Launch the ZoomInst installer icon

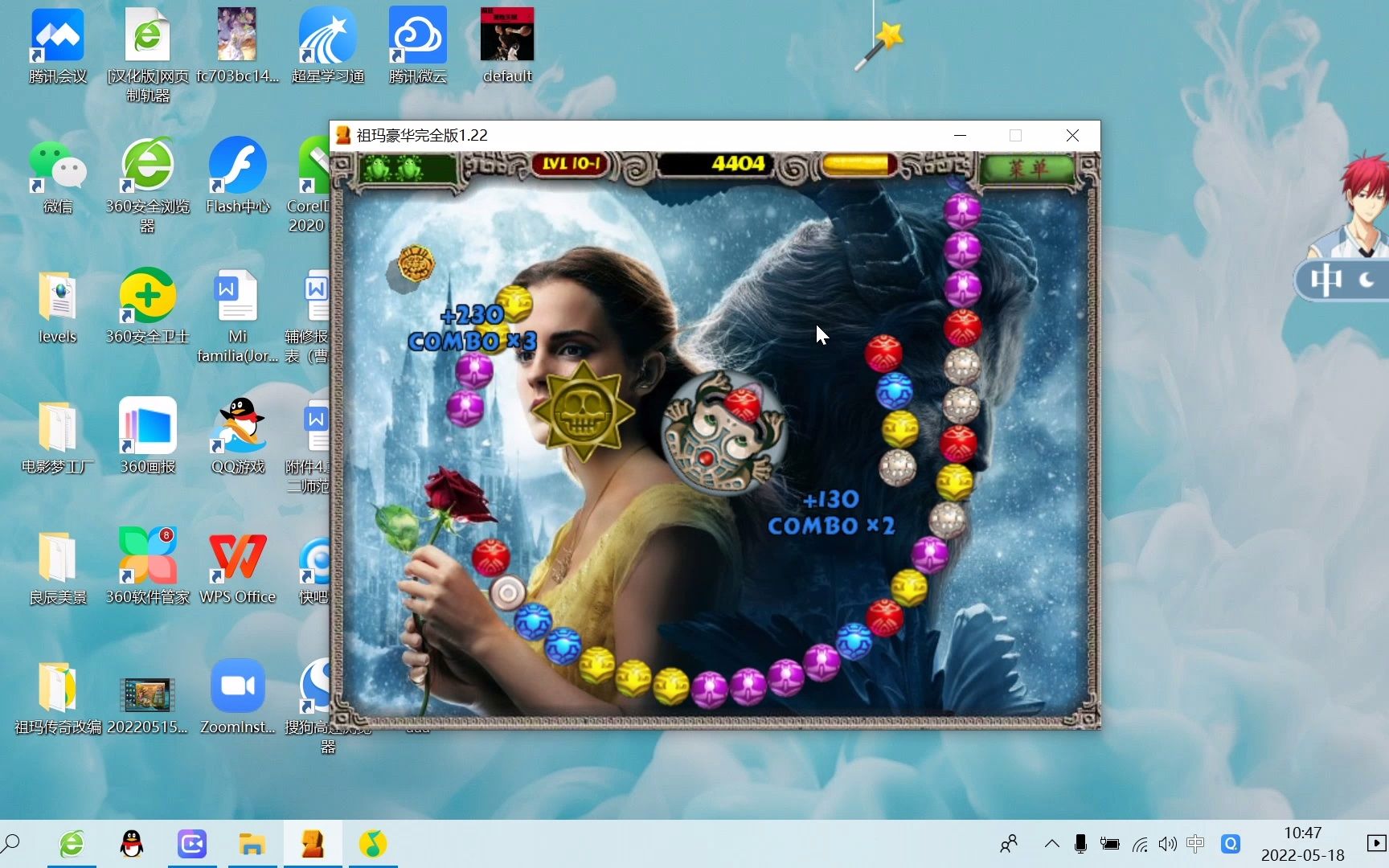pyautogui.click(x=237, y=698)
